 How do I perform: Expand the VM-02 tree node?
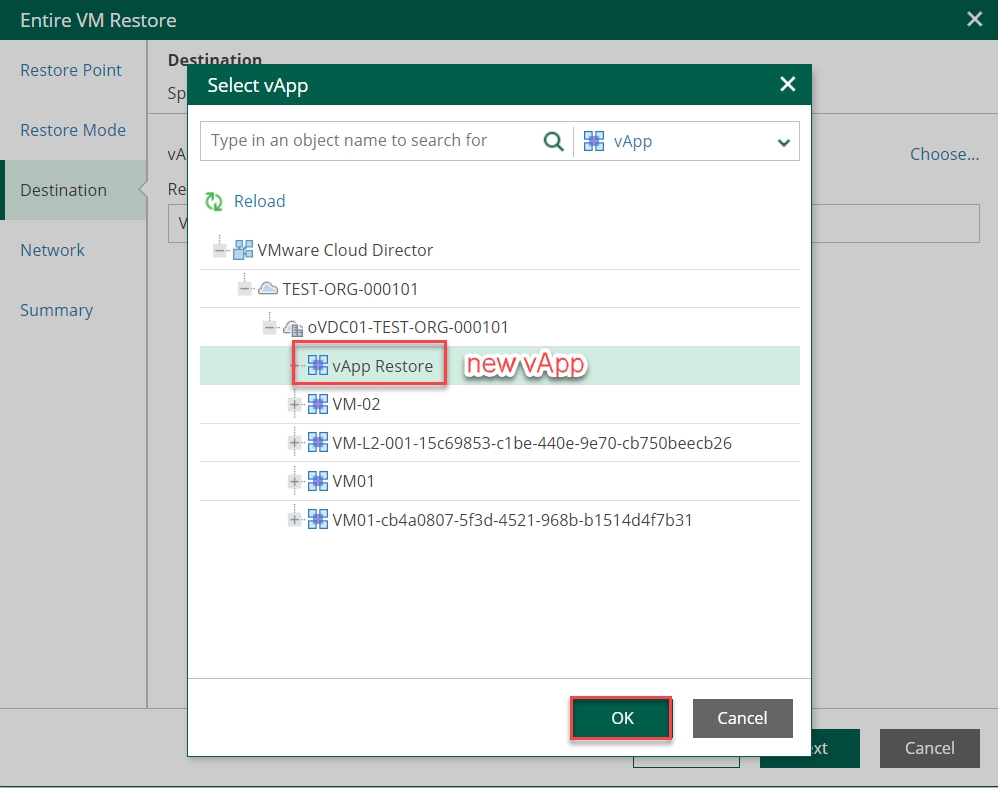[x=294, y=404]
